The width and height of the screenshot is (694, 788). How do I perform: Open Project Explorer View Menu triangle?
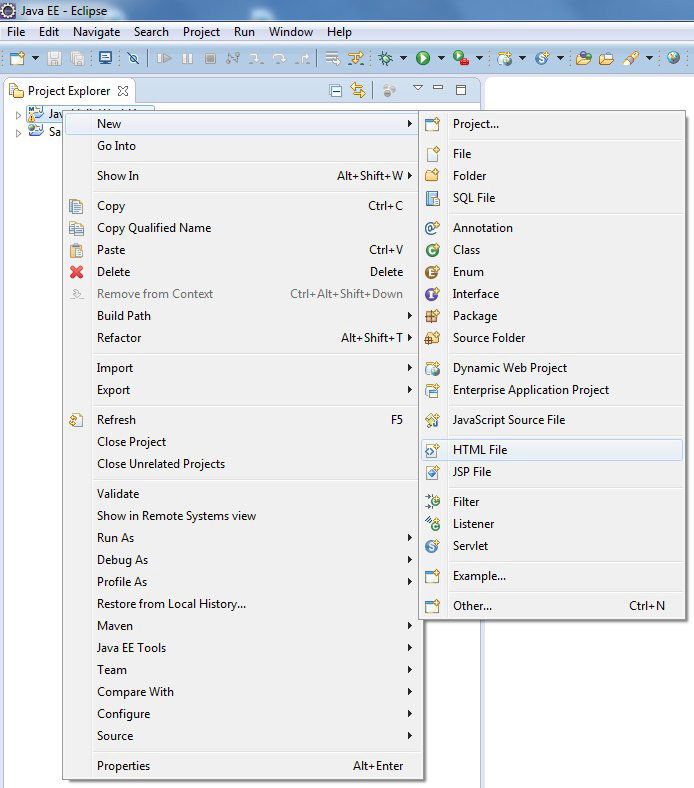pos(418,89)
